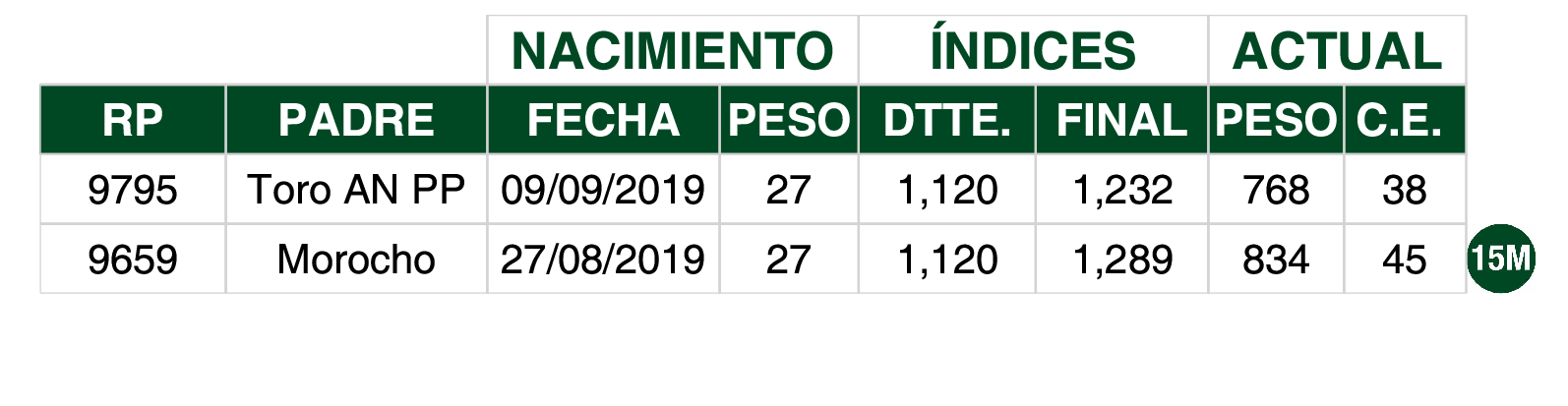Click the green 15M circle badge
This screenshot has height=406, width=1568.
pos(1501,258)
